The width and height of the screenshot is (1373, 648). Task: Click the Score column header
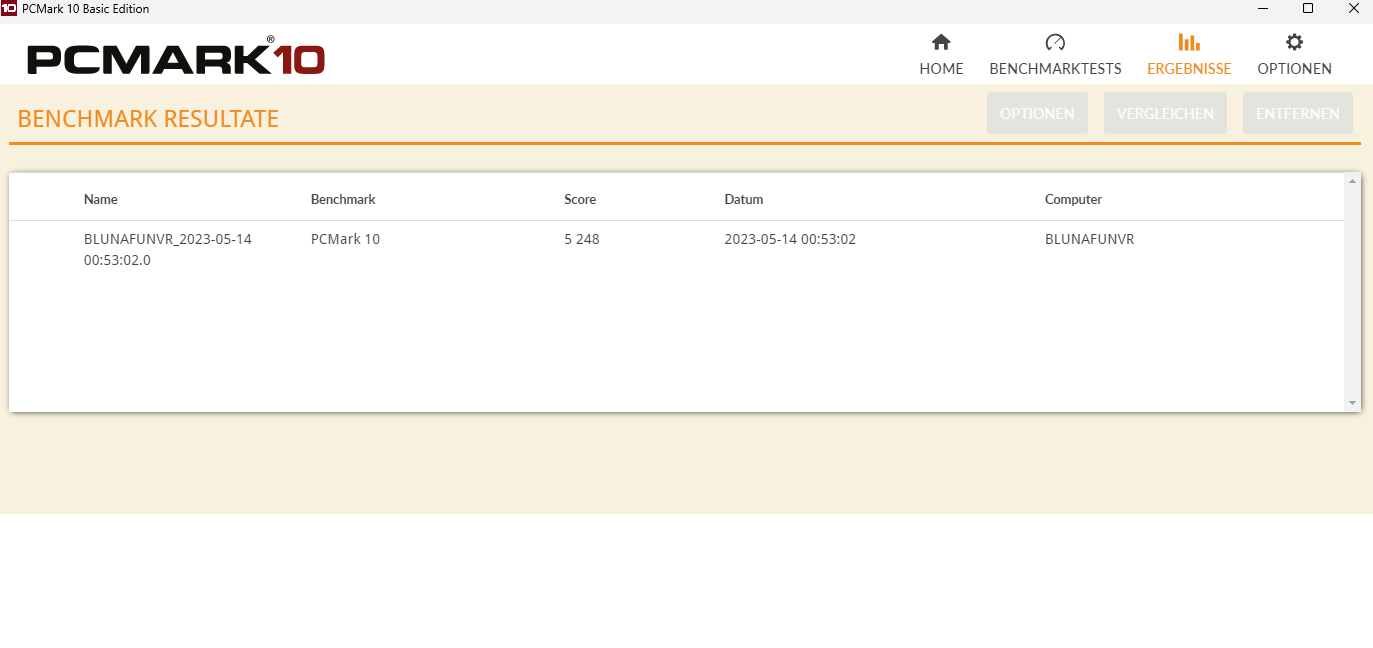580,199
